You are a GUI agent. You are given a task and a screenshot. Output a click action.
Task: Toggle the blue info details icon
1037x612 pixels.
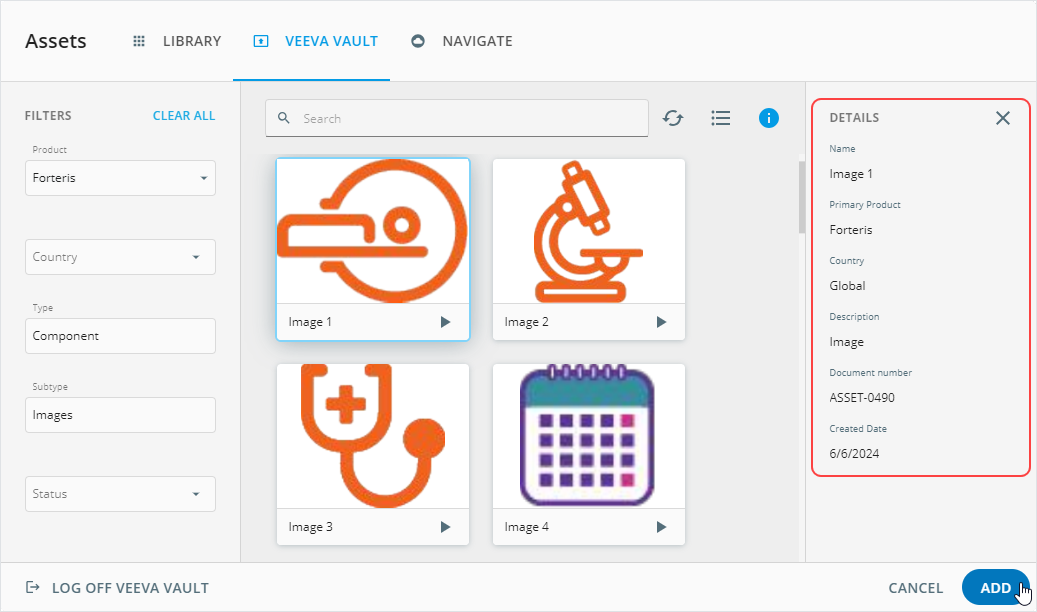[x=768, y=118]
